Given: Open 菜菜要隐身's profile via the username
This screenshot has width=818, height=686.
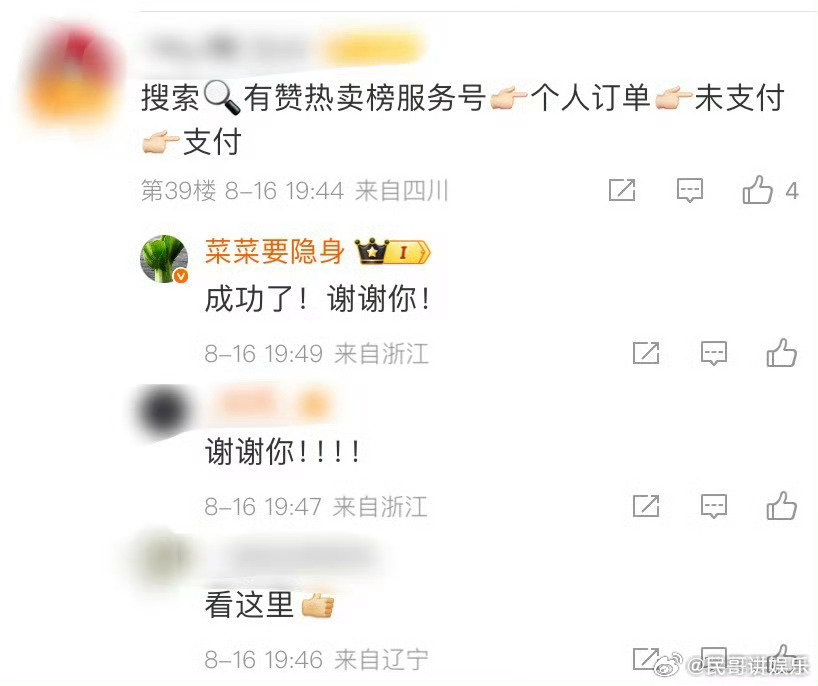Looking at the screenshot, I should tap(274, 252).
